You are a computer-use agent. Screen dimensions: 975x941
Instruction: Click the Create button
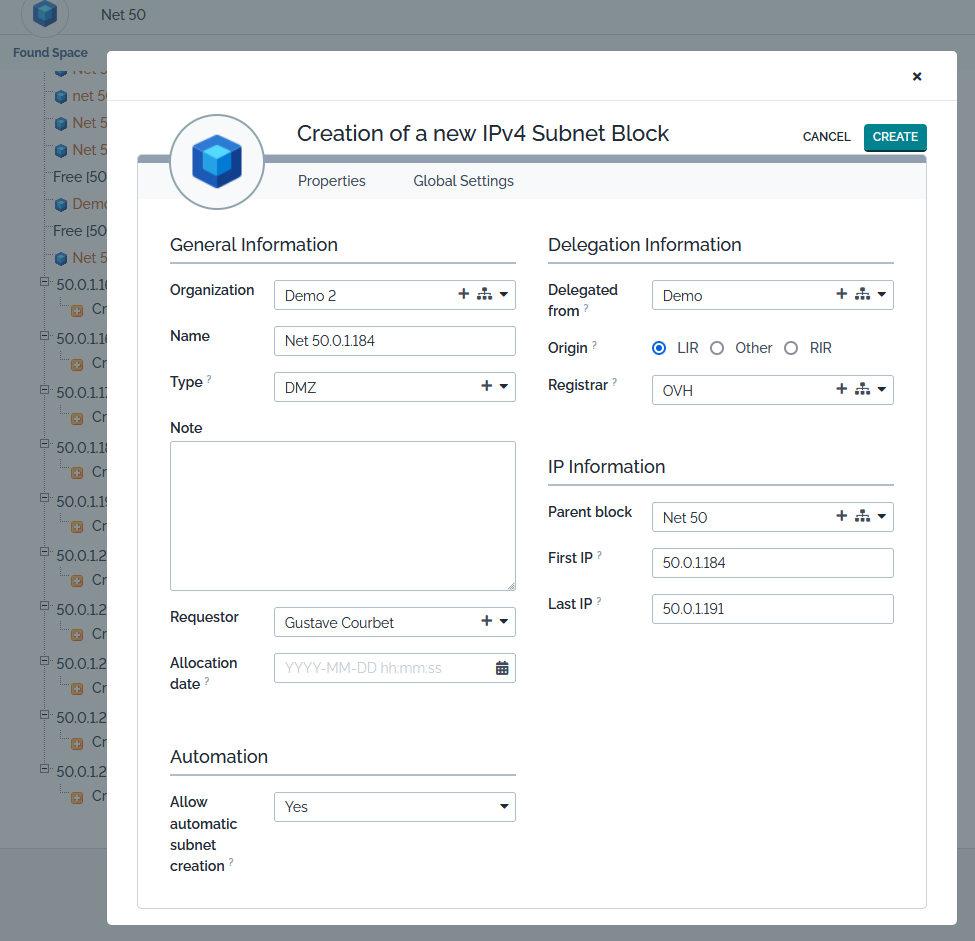[895, 137]
